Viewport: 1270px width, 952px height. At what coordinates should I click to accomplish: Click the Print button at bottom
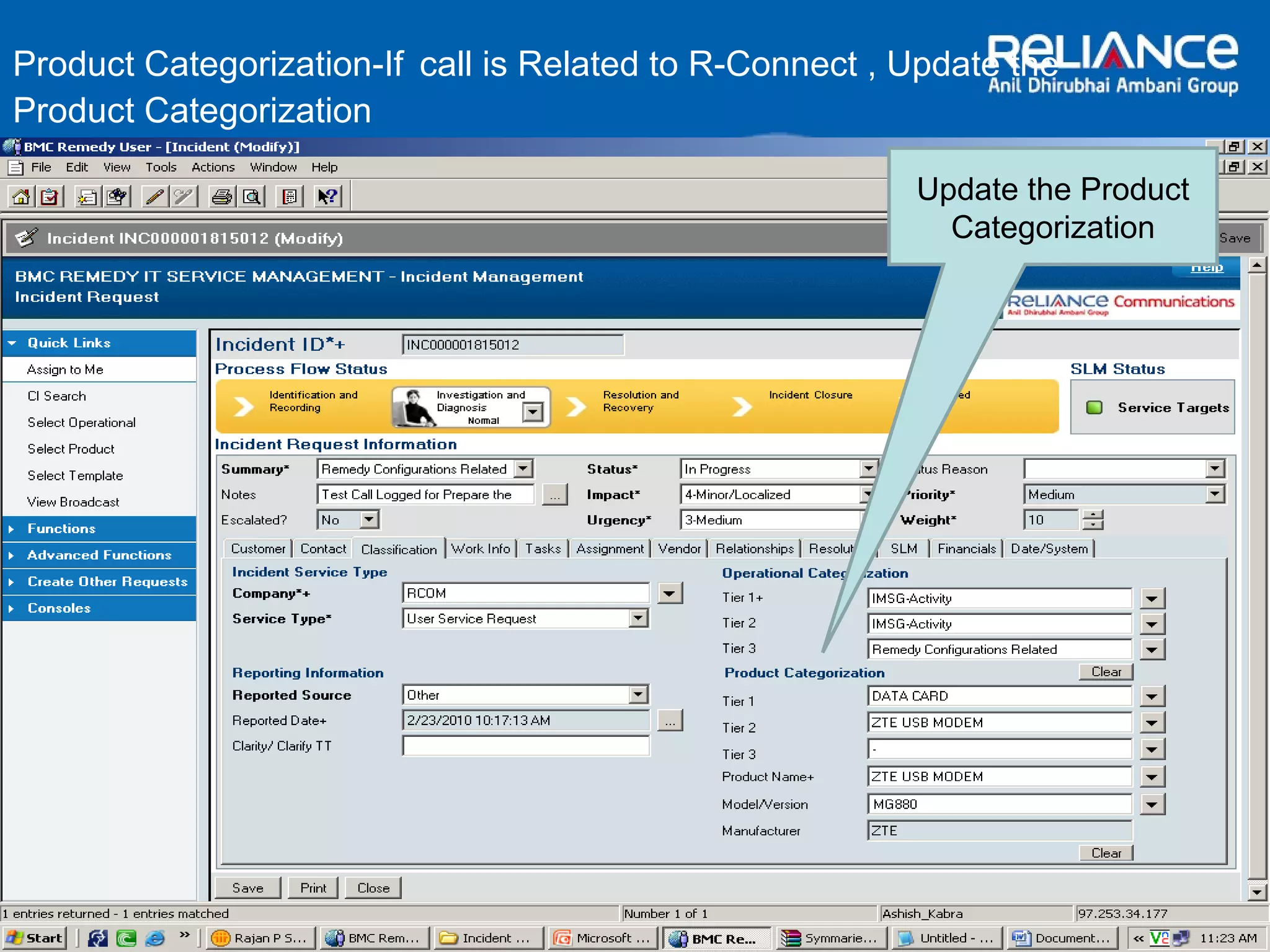tap(313, 888)
